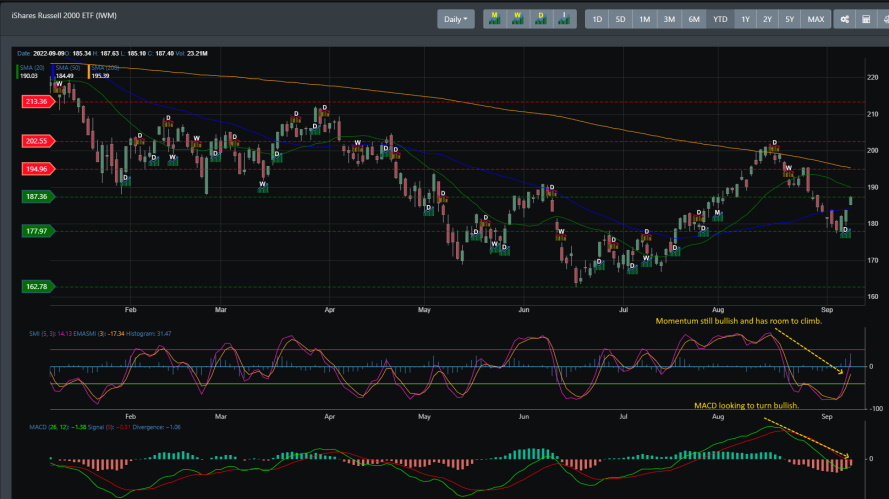Select the SMA (20) legend entry
889x499 pixels.
[32, 71]
